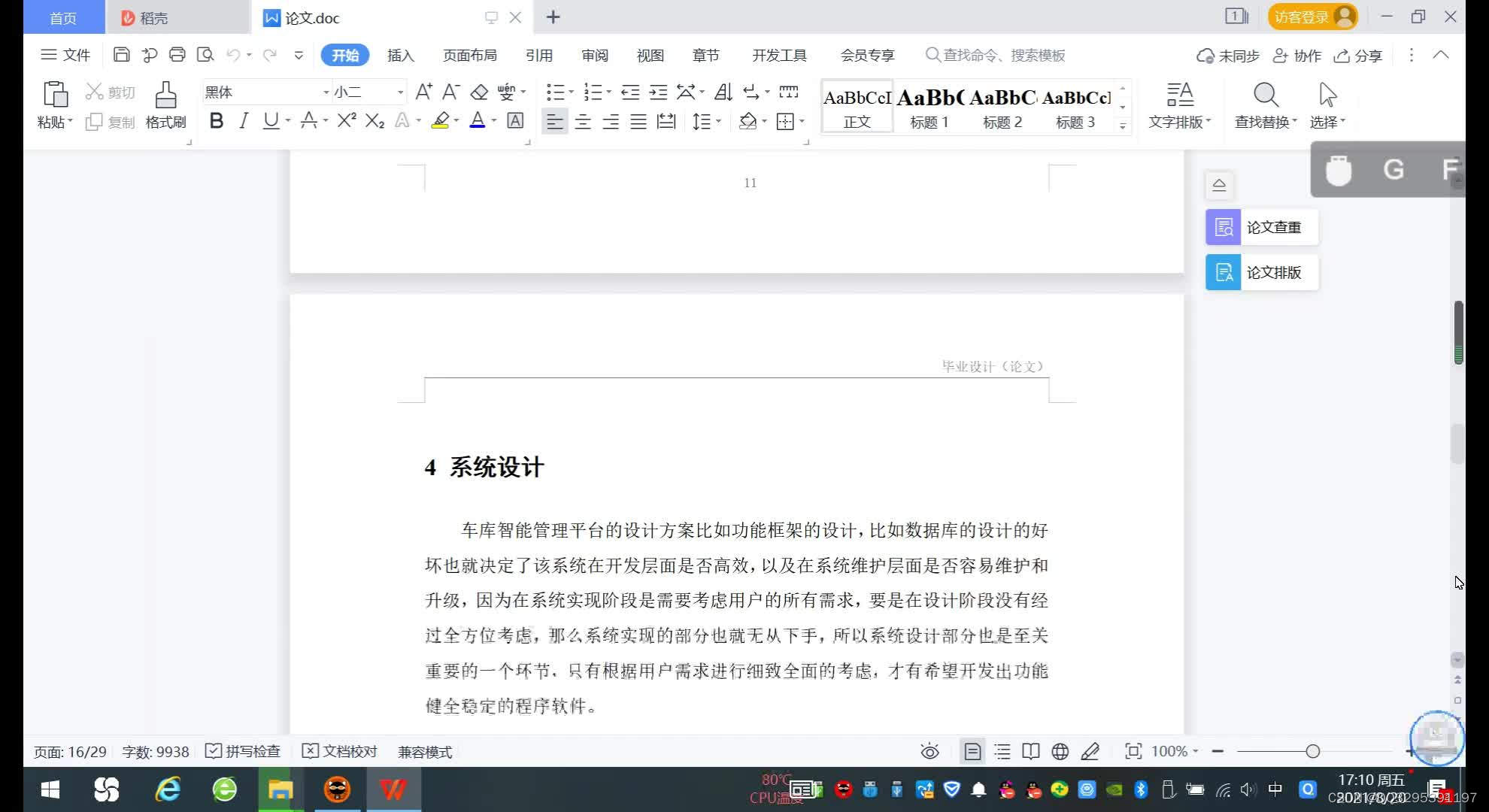The height and width of the screenshot is (812, 1489).
Task: Open the 文件 menu
Action: coord(65,55)
